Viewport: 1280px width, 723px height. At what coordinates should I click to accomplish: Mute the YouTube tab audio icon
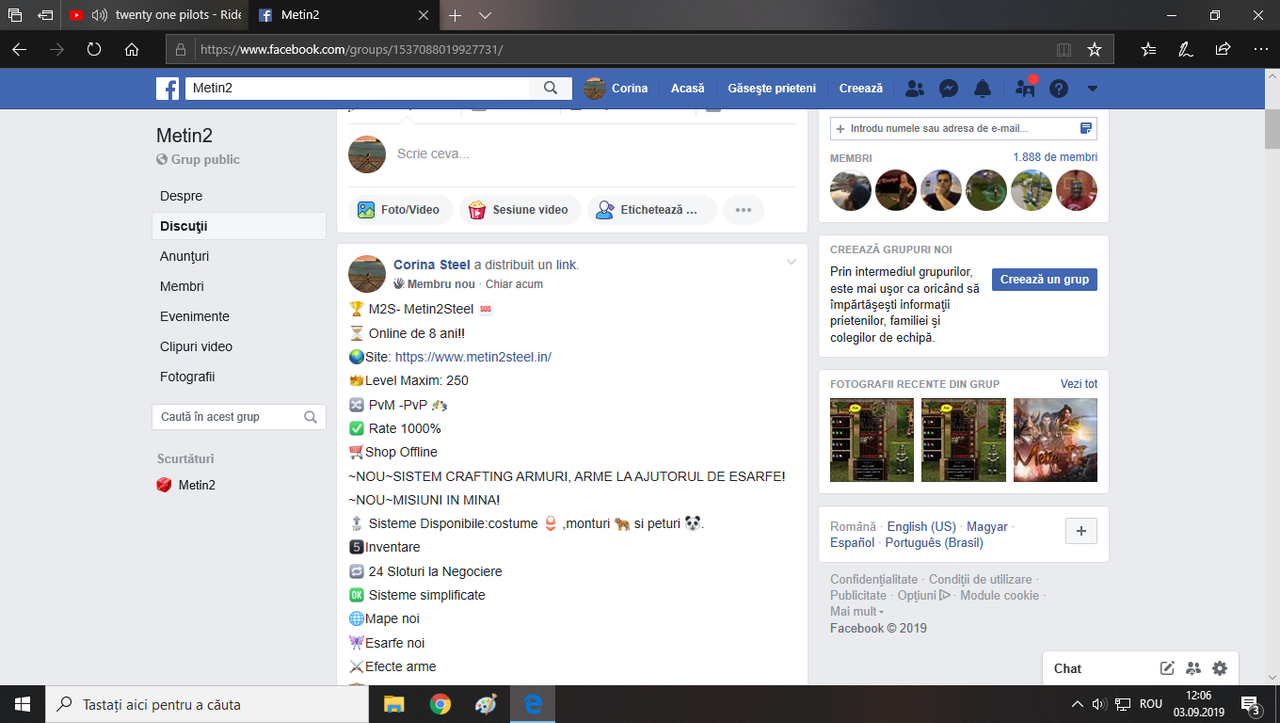(x=99, y=15)
